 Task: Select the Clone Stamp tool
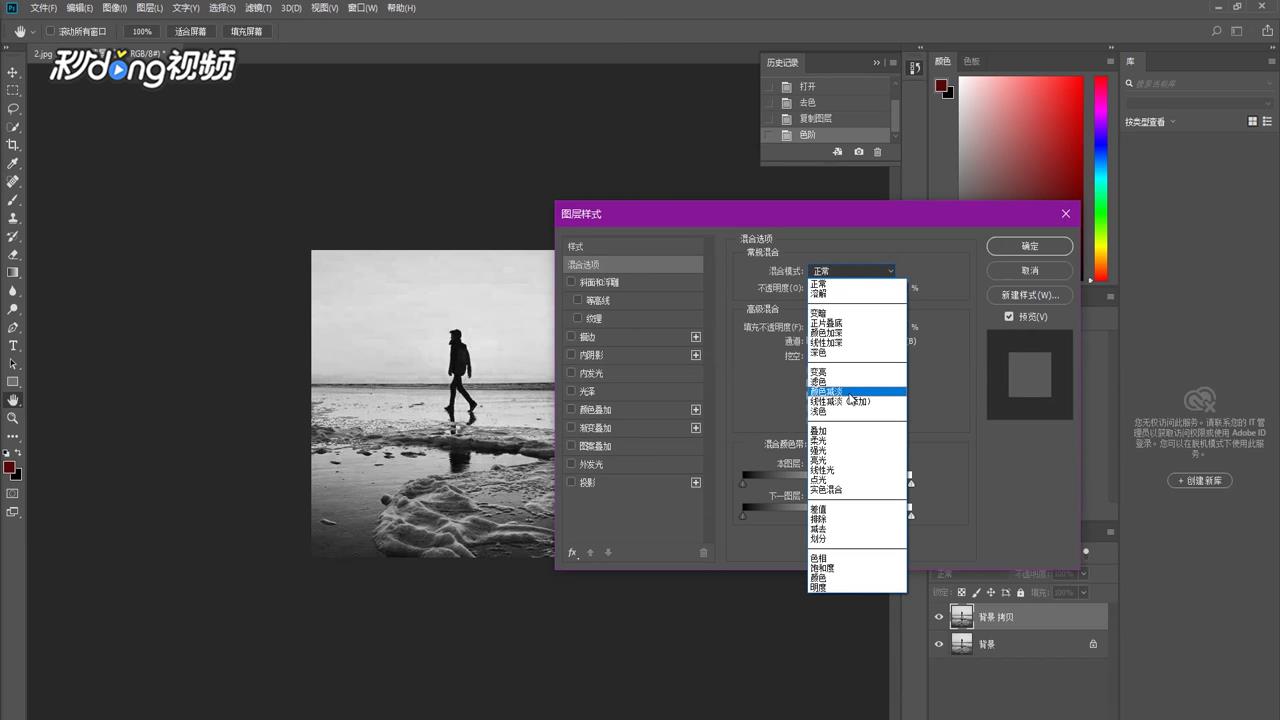(13, 218)
